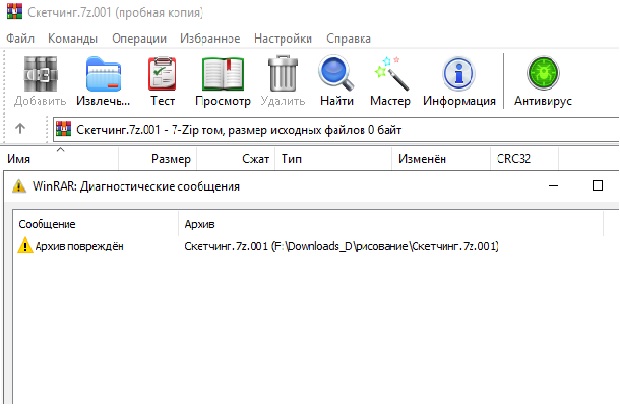Screen dimensions: 620x409
Task: Sort files by Размер column header
Action: [170, 159]
